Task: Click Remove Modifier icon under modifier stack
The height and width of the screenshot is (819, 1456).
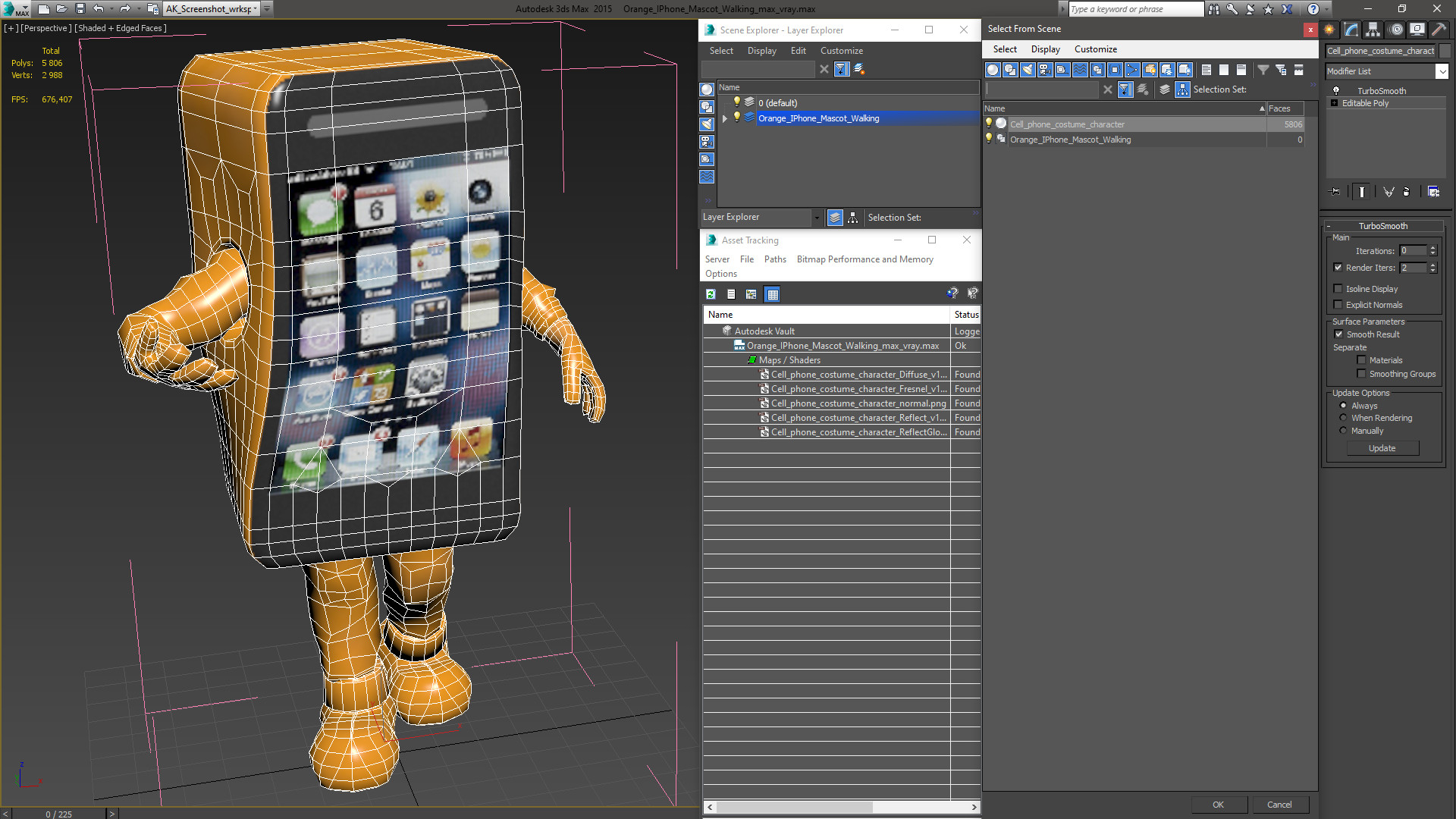Action: (1407, 192)
